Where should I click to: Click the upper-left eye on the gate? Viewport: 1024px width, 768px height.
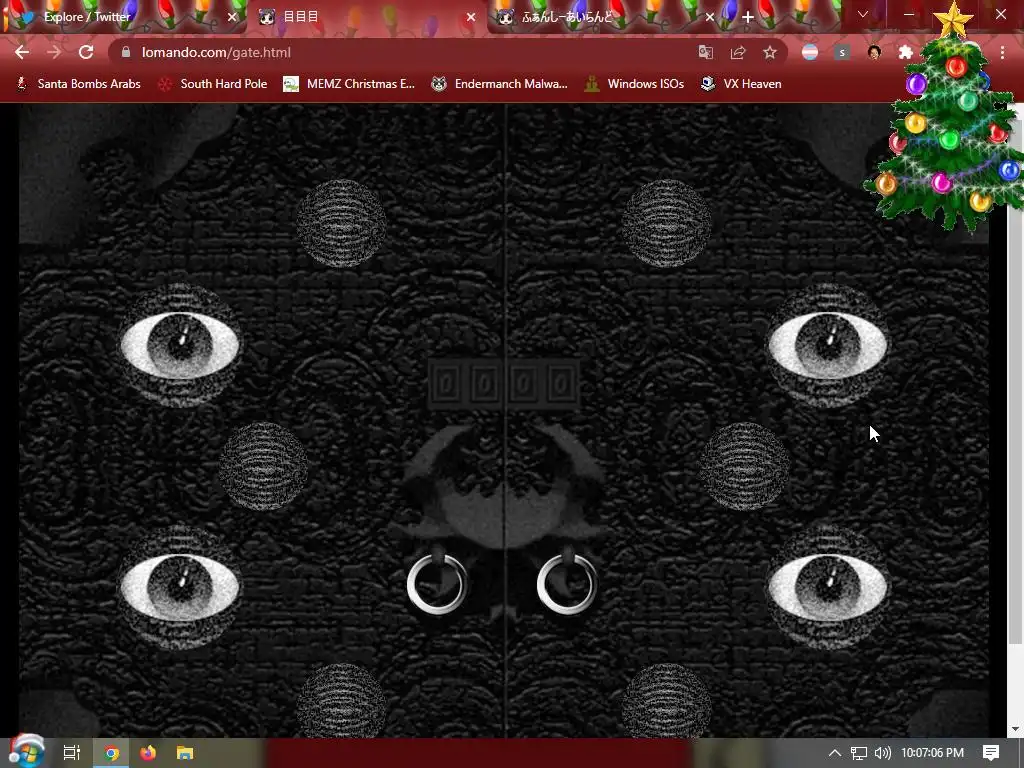coord(180,345)
